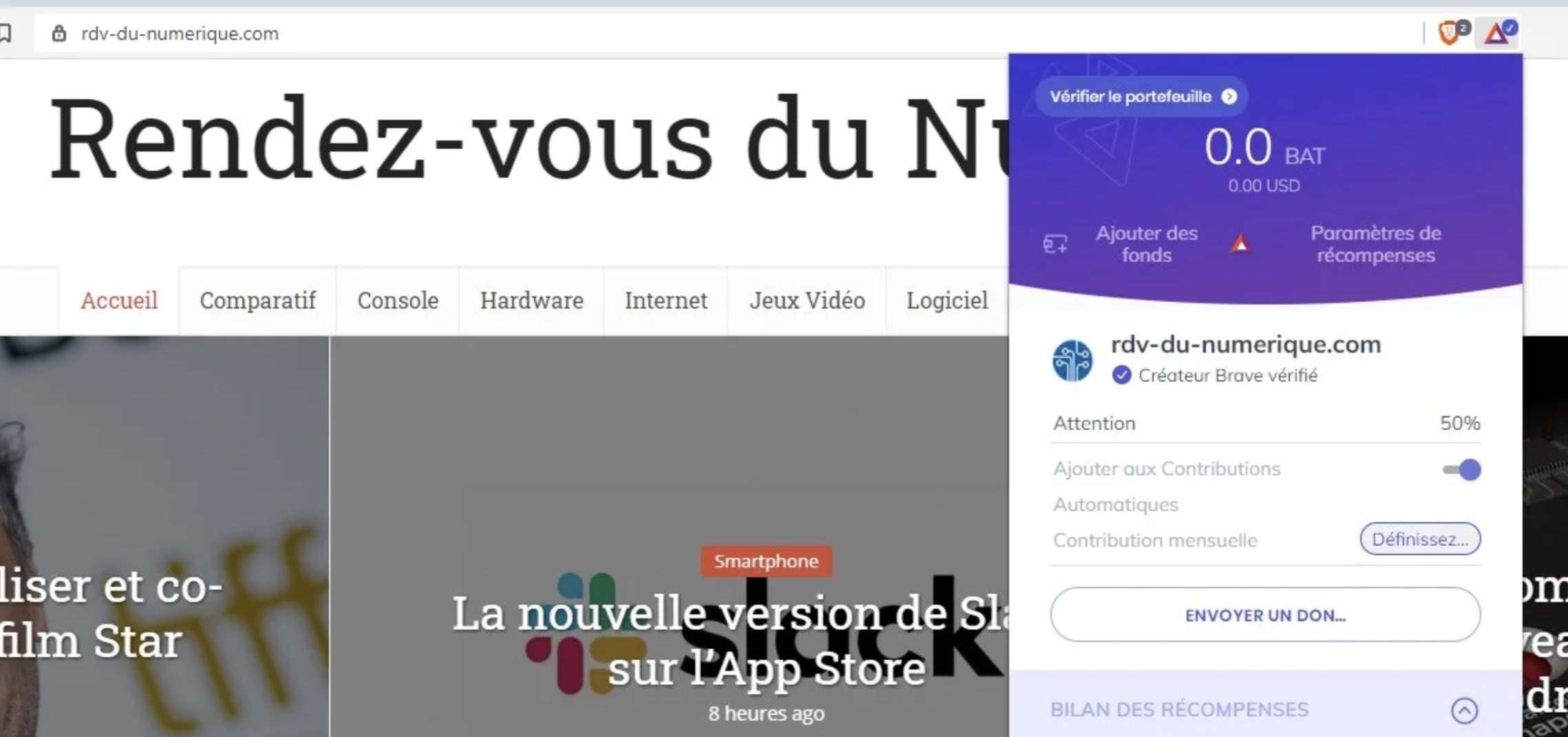
Task: Click the bookmark icon beside address bar
Action: [x=6, y=33]
